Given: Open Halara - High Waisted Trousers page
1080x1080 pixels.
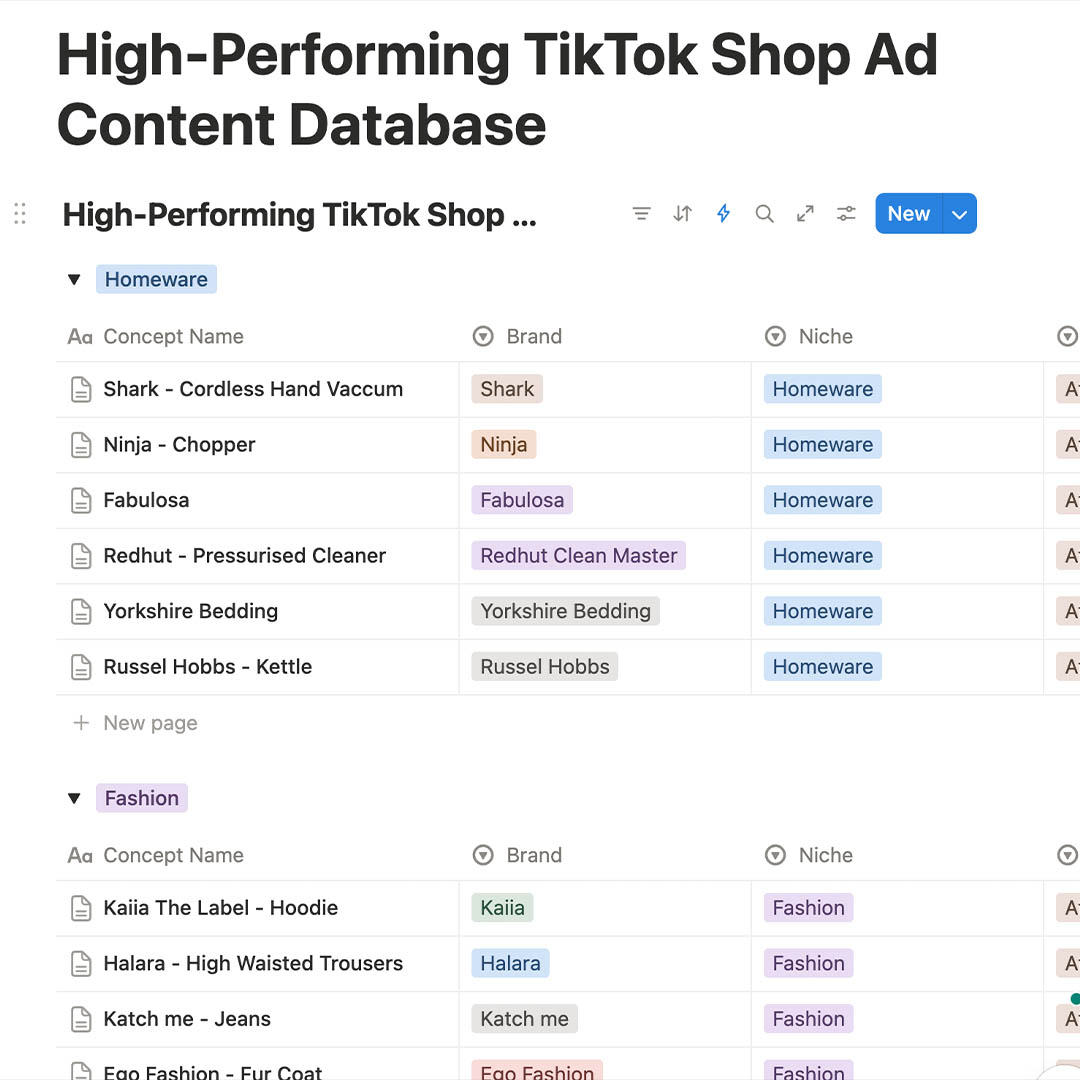Looking at the screenshot, I should 253,964.
